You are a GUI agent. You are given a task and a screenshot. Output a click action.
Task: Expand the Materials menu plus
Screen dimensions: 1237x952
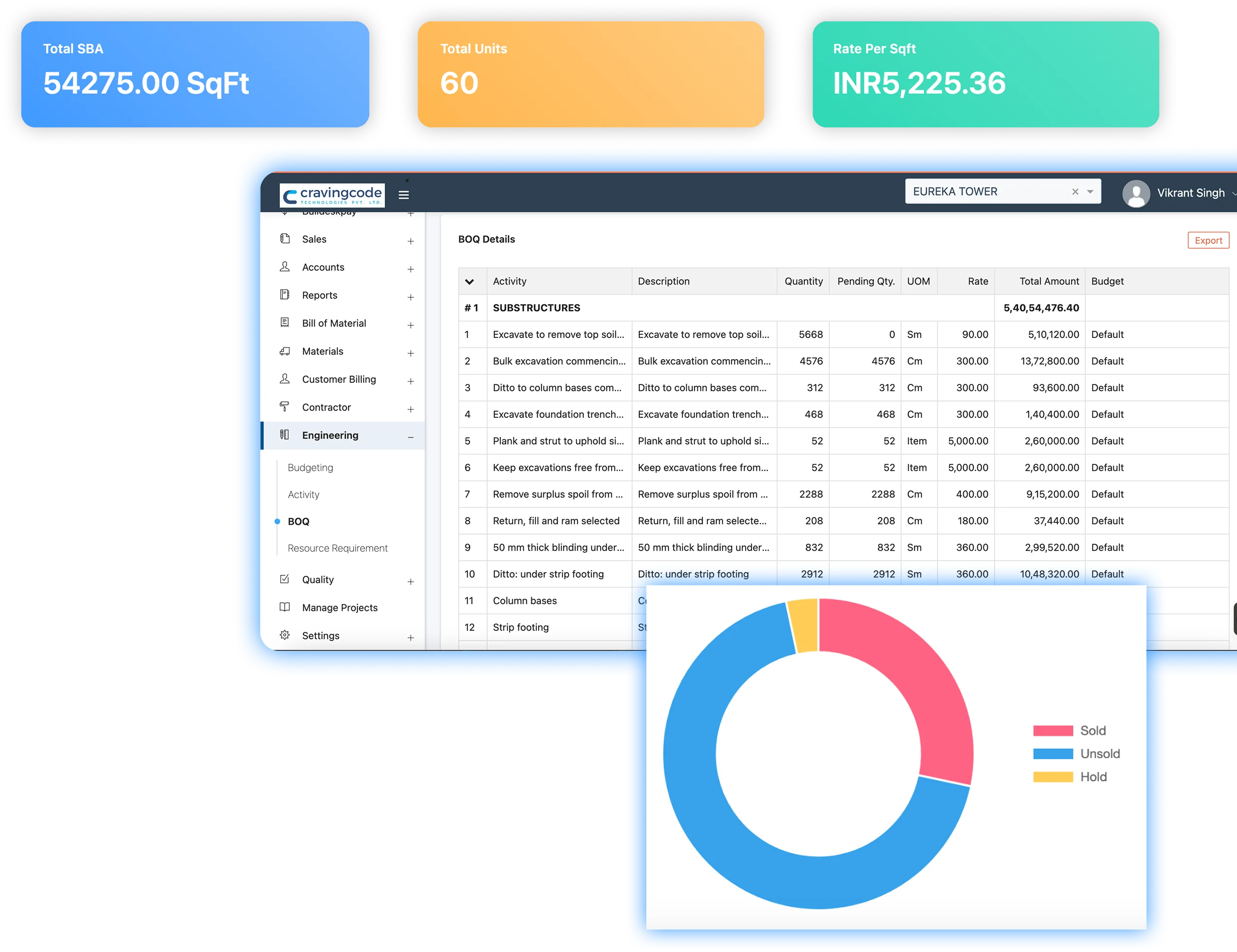[411, 353]
